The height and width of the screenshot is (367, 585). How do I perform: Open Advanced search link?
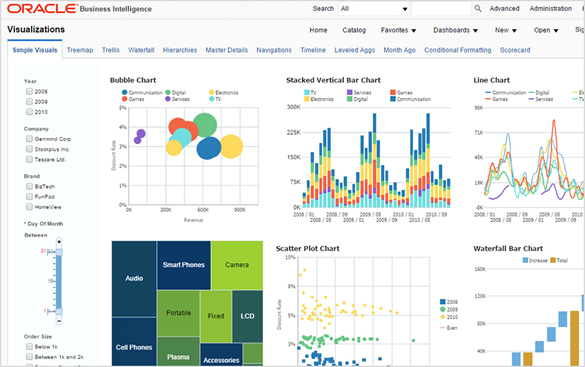(x=504, y=8)
